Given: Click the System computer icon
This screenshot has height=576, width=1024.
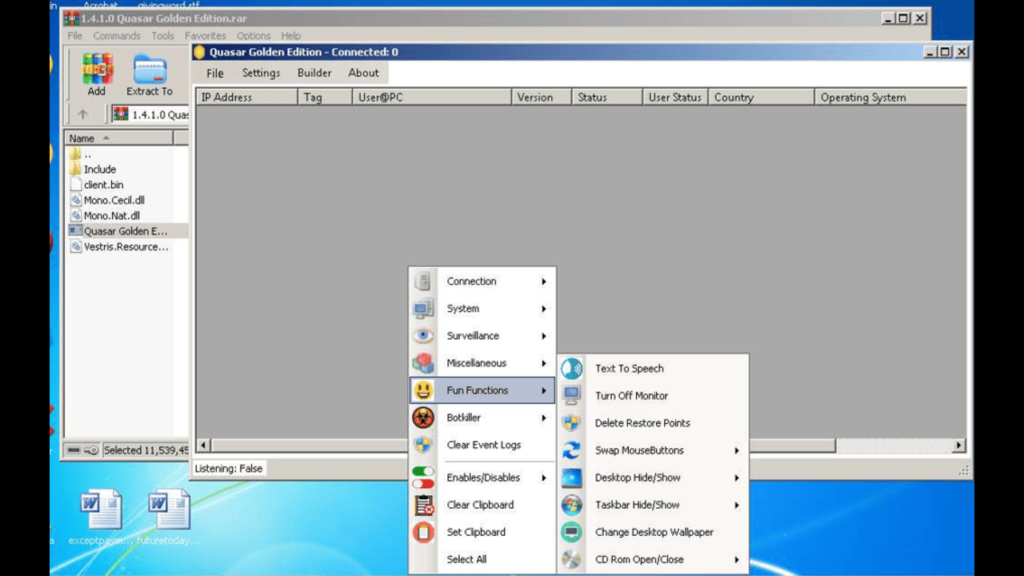Looking at the screenshot, I should pyautogui.click(x=423, y=309).
